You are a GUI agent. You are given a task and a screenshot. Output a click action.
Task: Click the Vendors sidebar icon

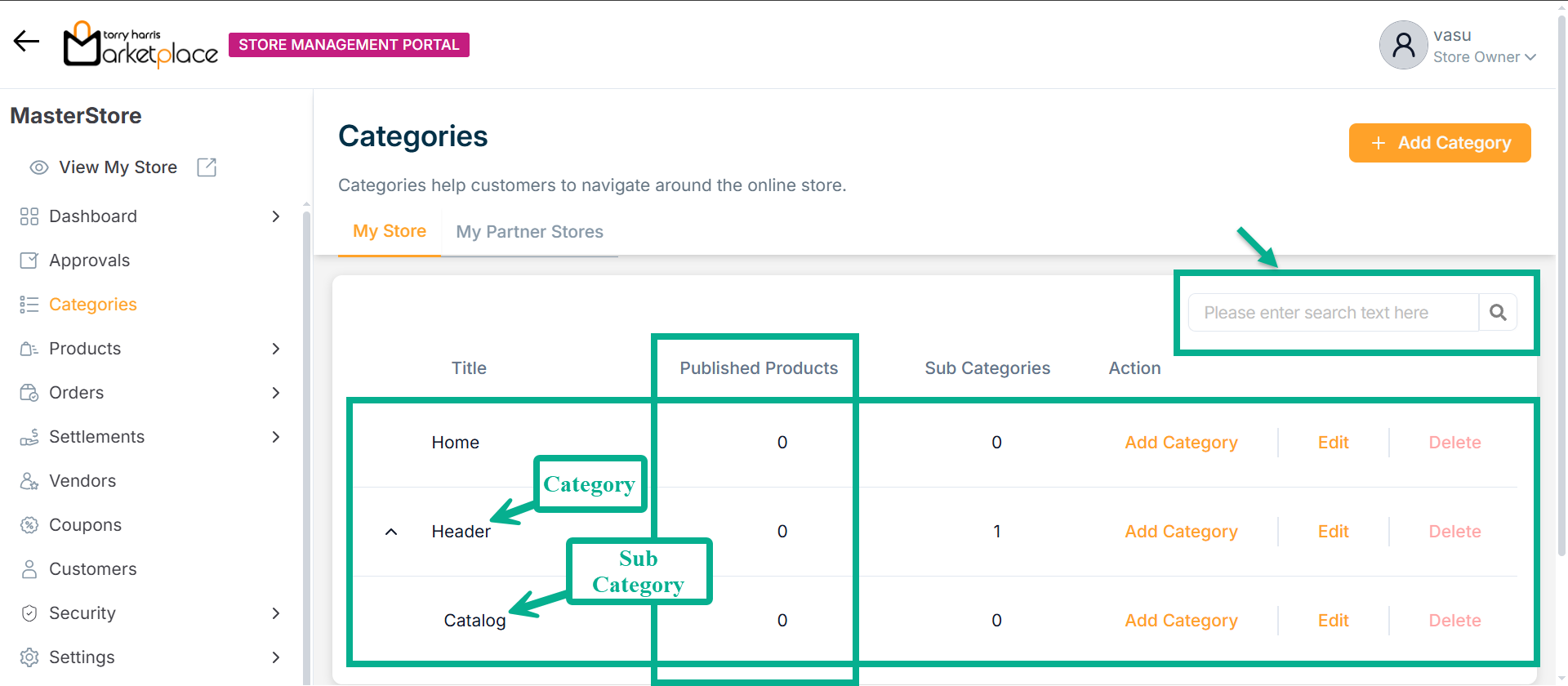pyautogui.click(x=29, y=481)
